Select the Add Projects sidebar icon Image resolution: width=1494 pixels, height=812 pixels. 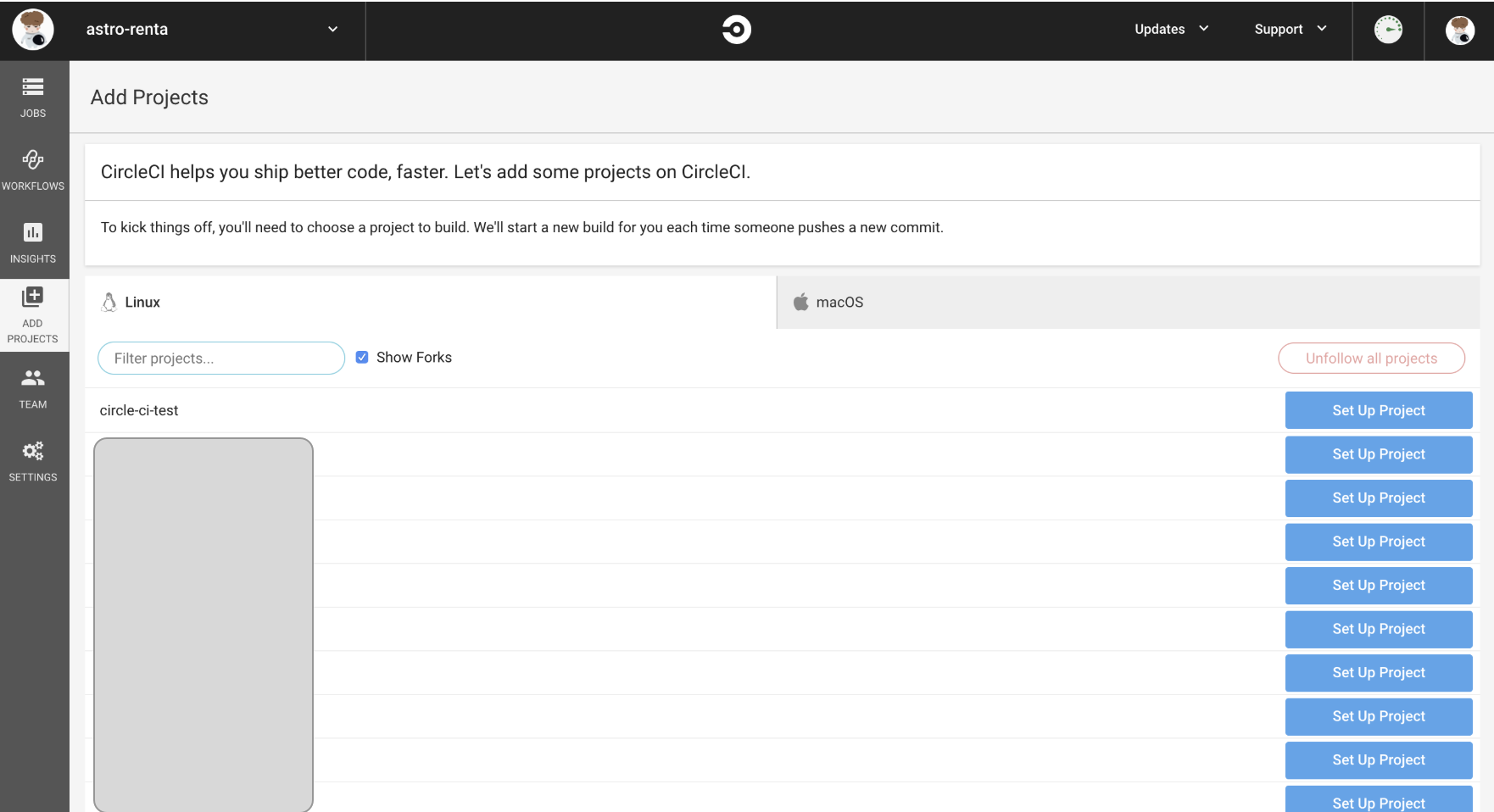pyautogui.click(x=33, y=298)
